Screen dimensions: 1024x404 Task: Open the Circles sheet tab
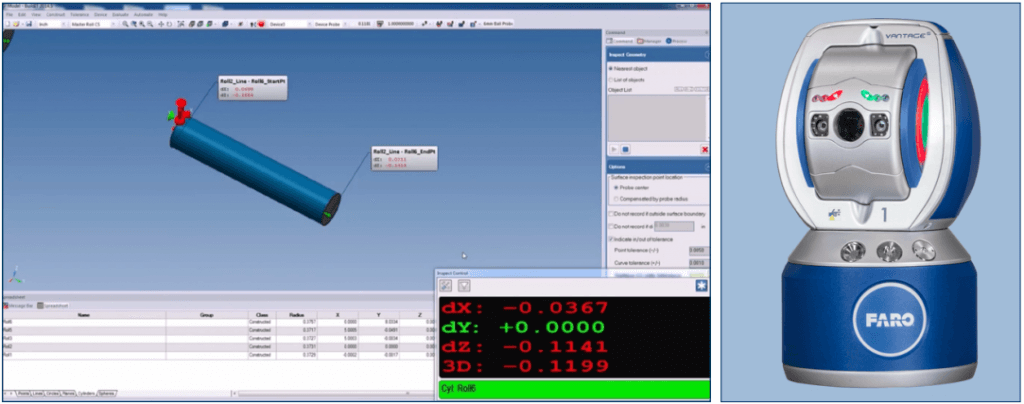coord(52,394)
